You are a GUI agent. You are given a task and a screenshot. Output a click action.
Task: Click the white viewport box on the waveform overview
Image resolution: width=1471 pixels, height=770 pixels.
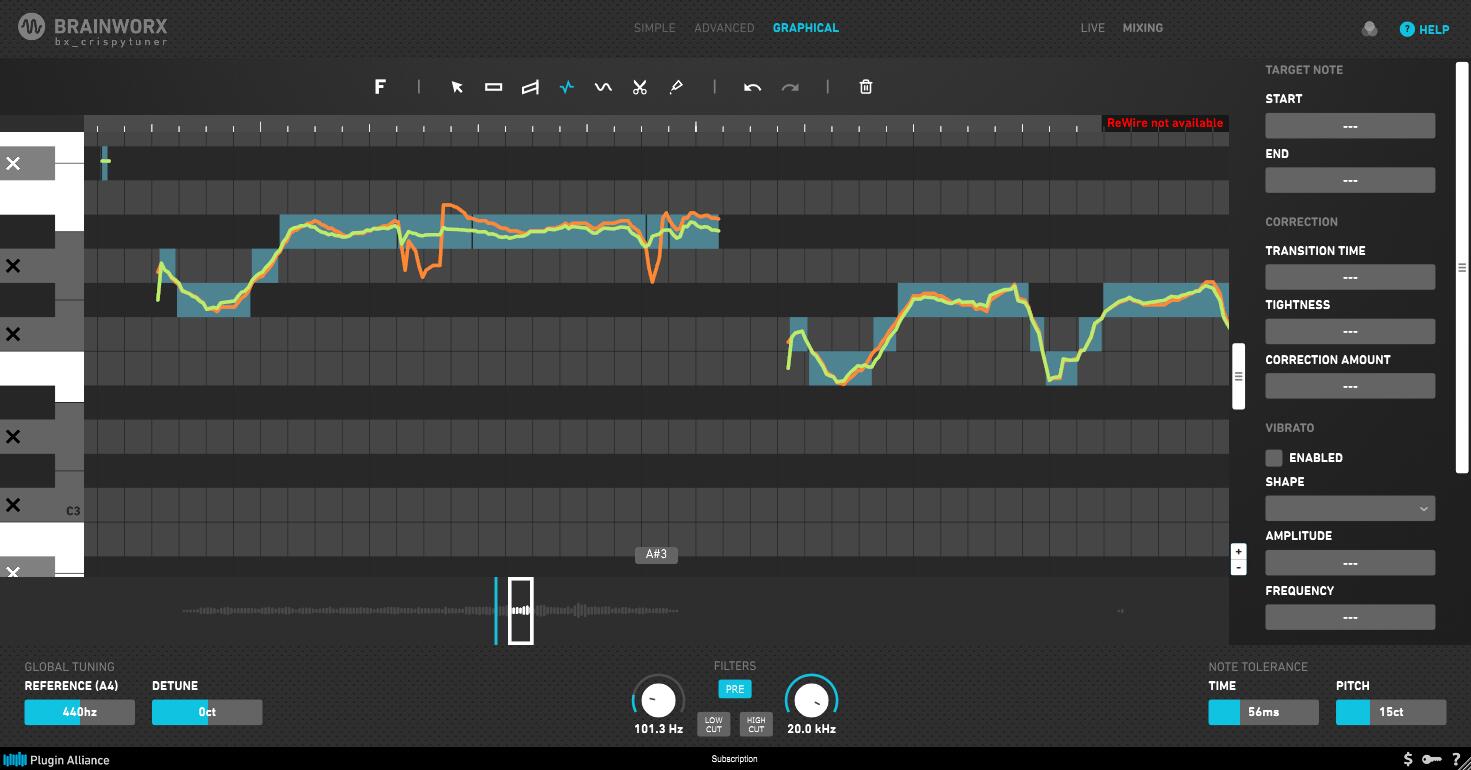point(520,610)
